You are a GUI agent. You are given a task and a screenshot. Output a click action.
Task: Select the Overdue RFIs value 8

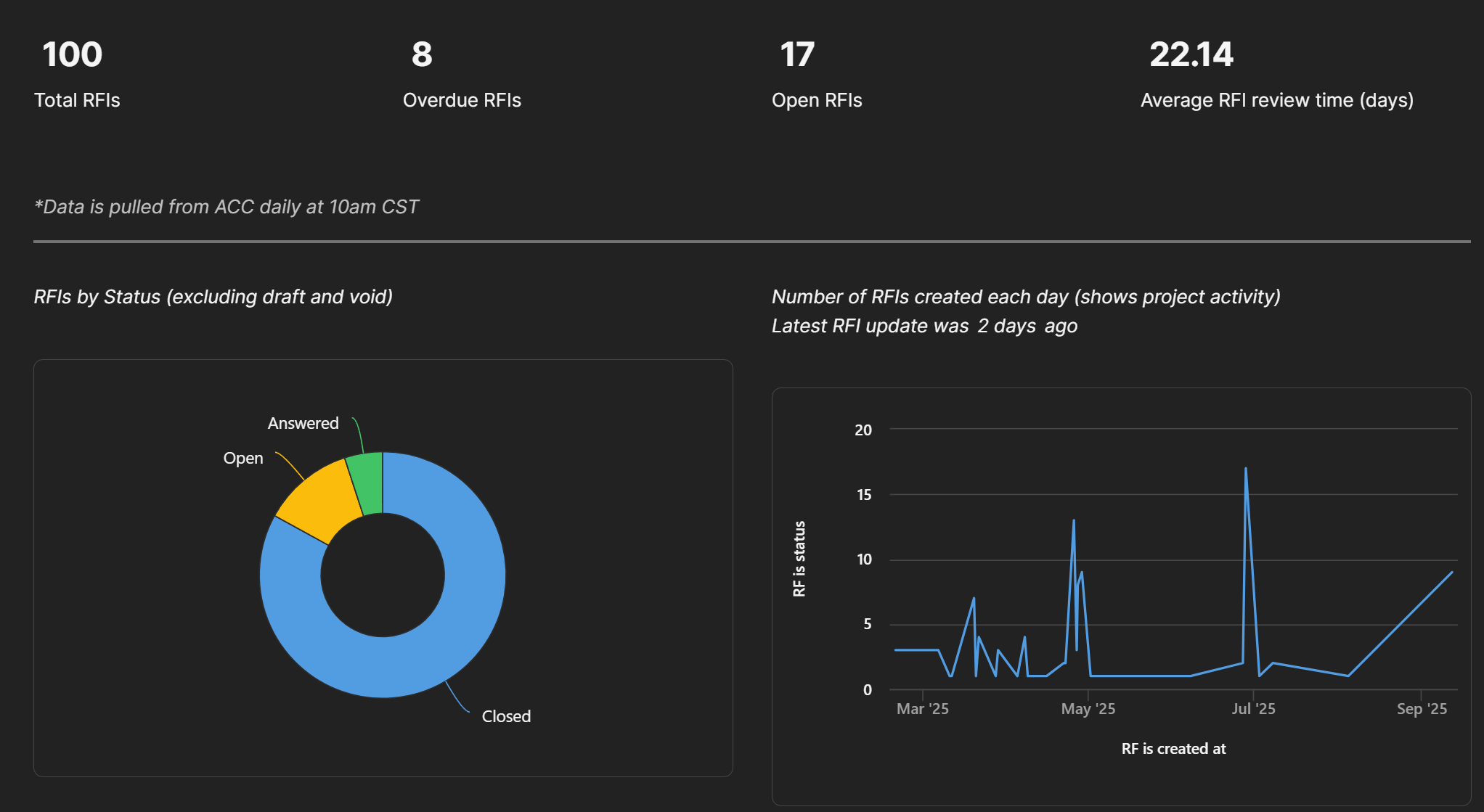pos(422,54)
